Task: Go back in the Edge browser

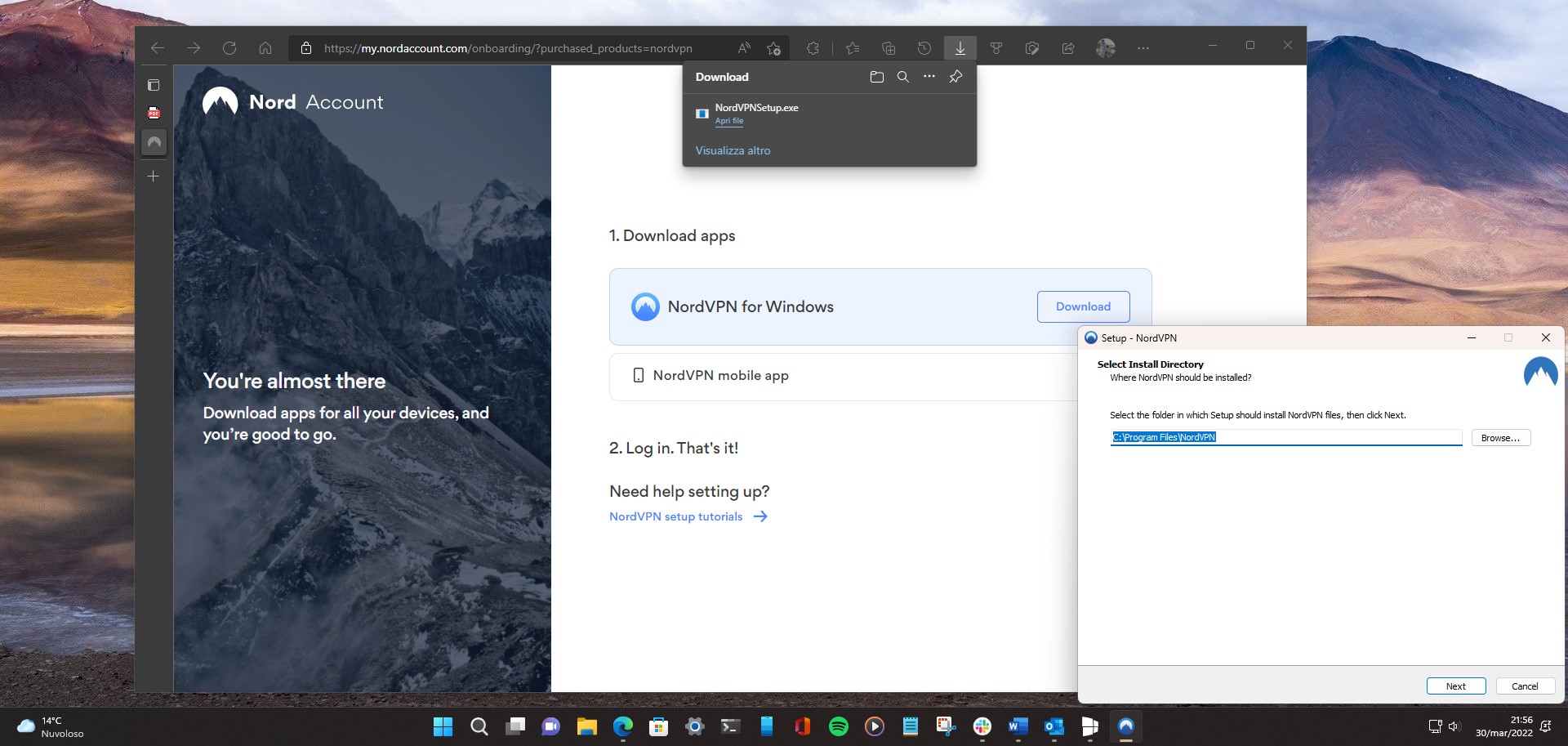Action: [x=158, y=48]
